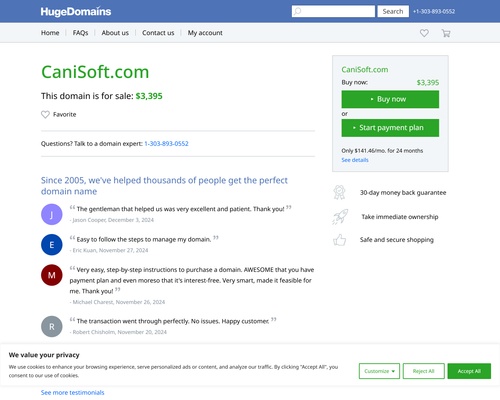
Task: Expand the Customize cookie dropdown
Action: point(379,371)
